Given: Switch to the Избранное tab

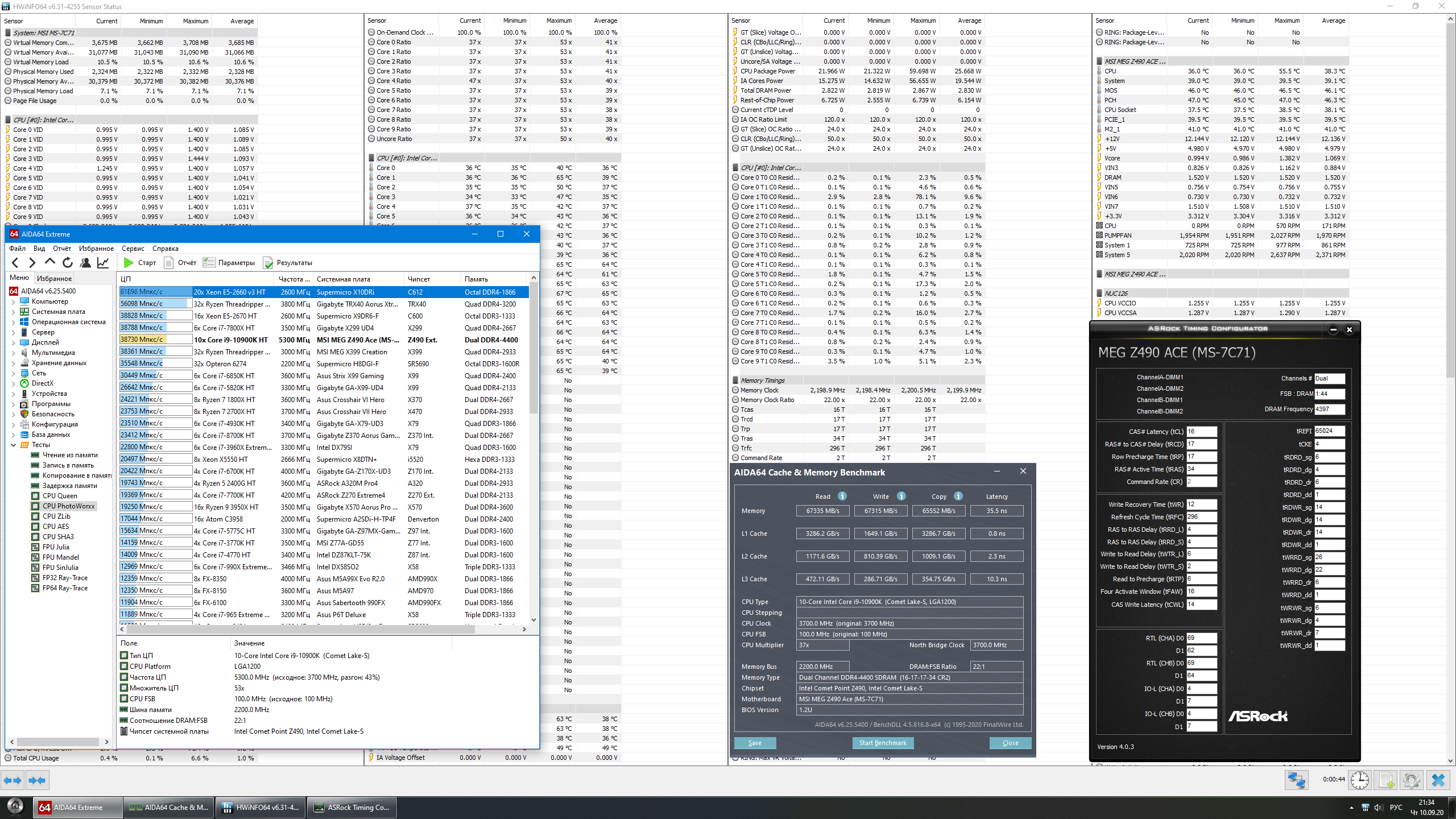Looking at the screenshot, I should (54, 279).
